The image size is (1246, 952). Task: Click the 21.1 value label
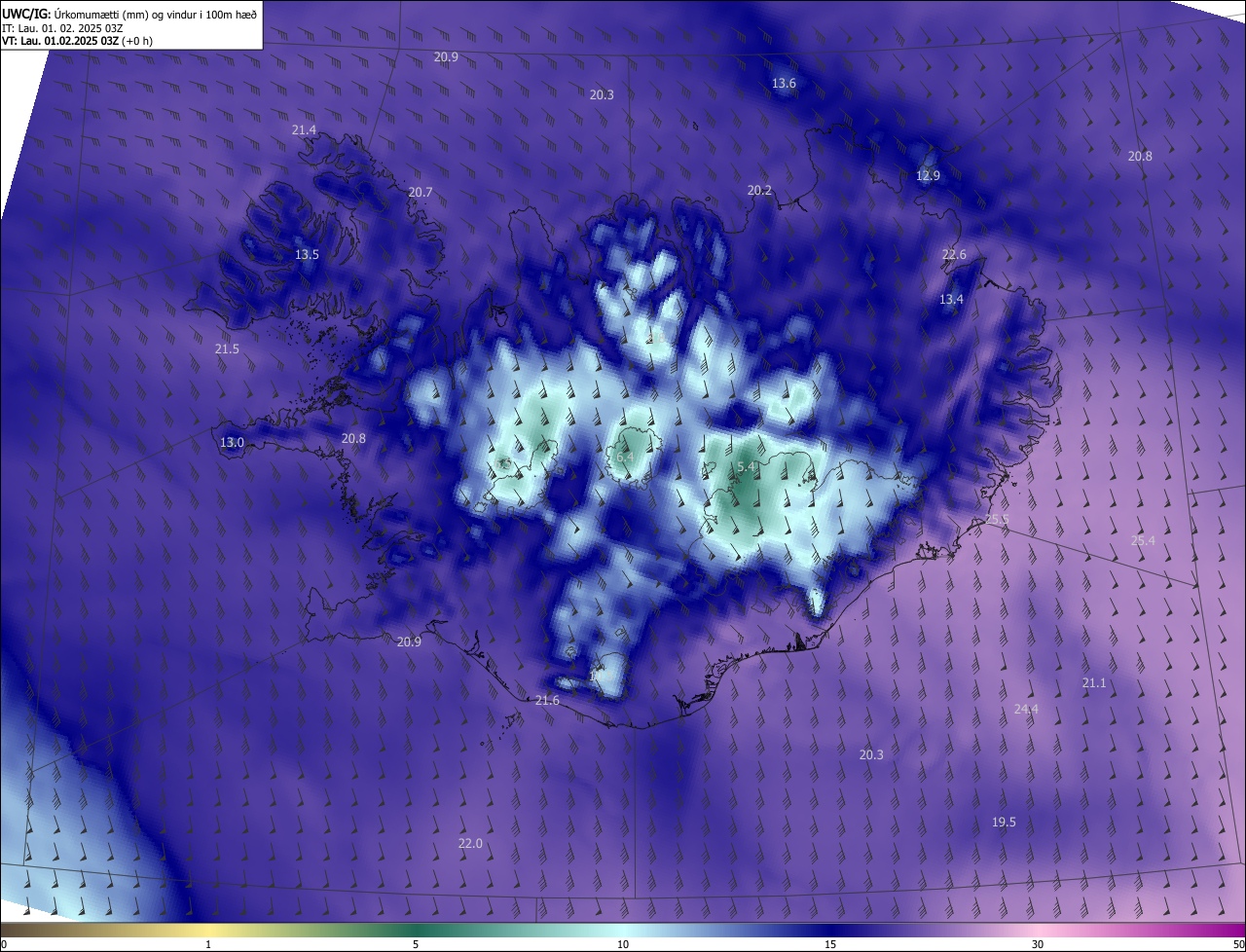pos(1094,684)
